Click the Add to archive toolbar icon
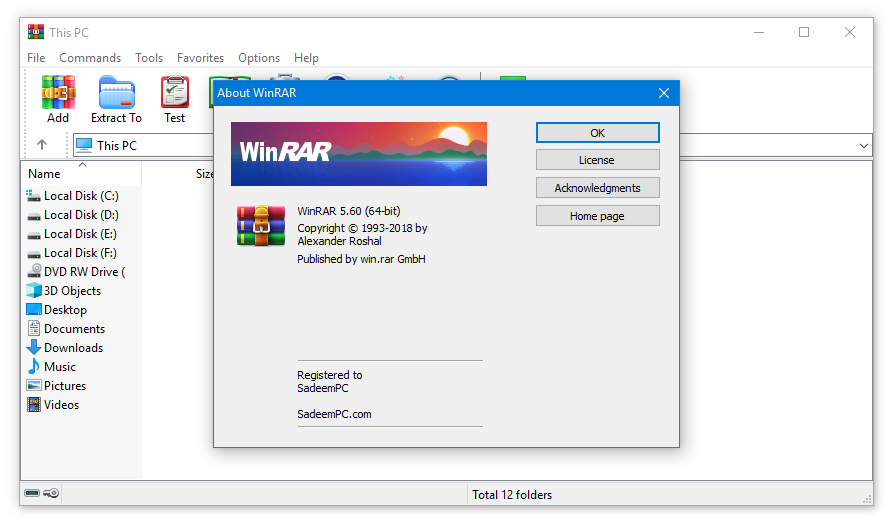 pyautogui.click(x=58, y=98)
